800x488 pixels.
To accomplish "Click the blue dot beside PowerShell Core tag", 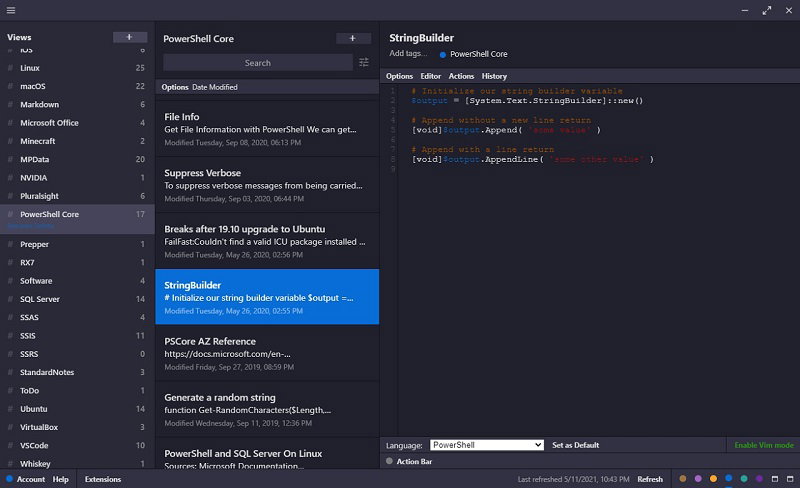I will [x=442, y=54].
